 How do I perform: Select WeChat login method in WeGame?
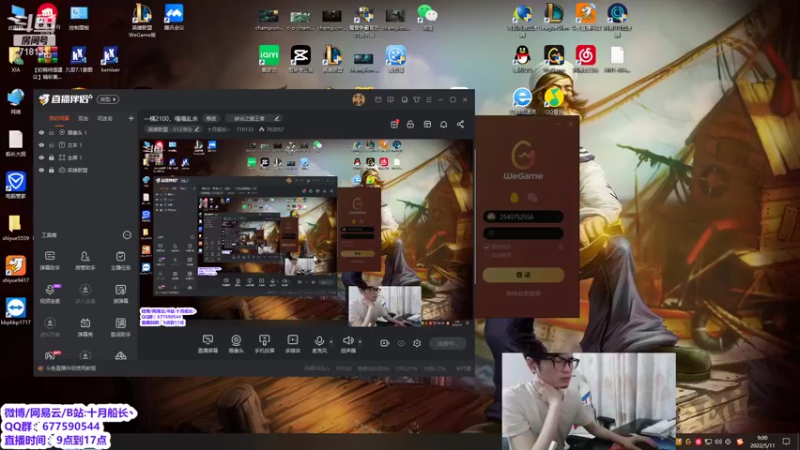[532, 197]
